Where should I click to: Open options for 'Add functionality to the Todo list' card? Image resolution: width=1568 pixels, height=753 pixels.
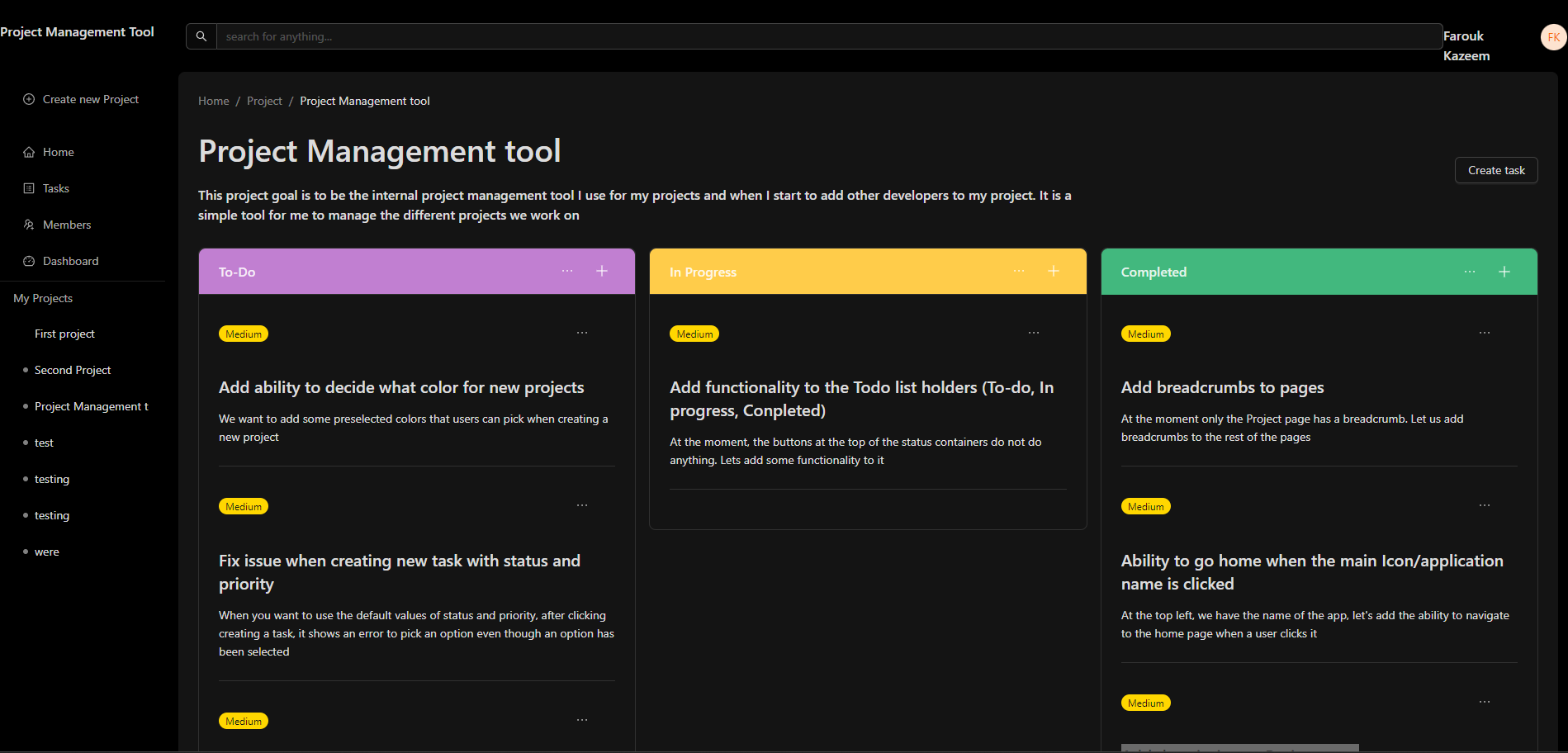[1034, 333]
